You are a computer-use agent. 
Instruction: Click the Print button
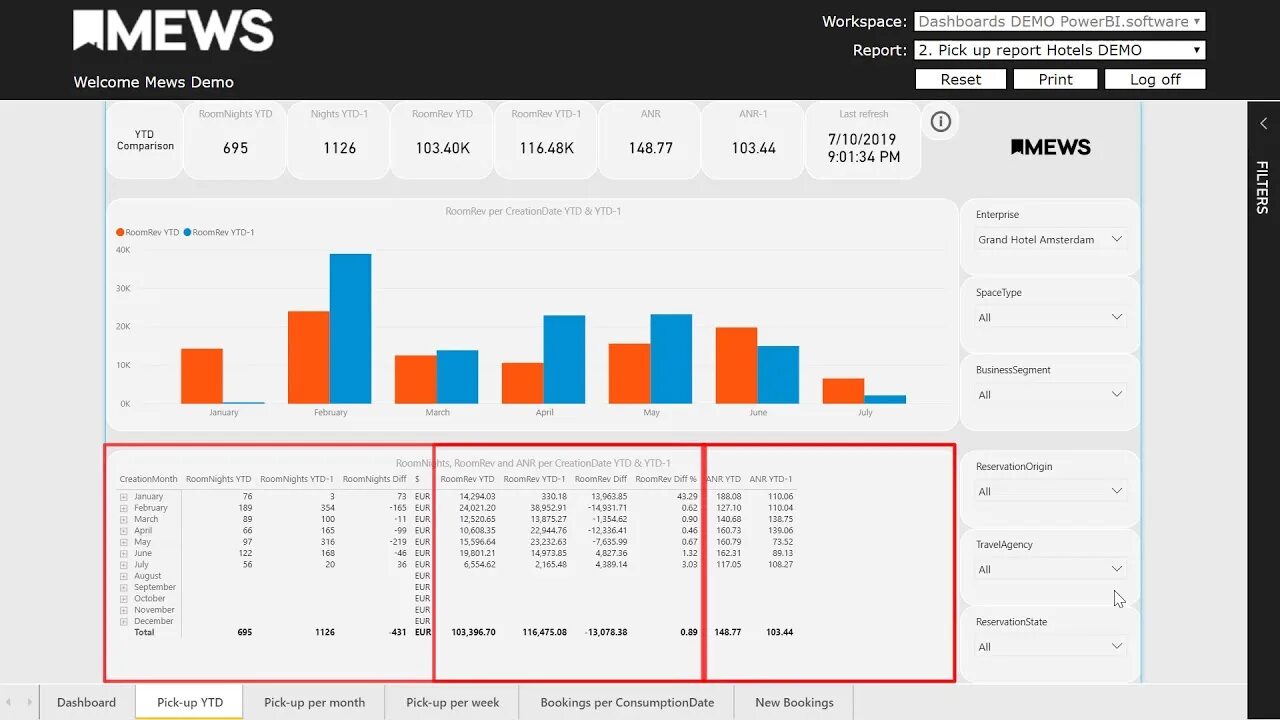coord(1055,79)
